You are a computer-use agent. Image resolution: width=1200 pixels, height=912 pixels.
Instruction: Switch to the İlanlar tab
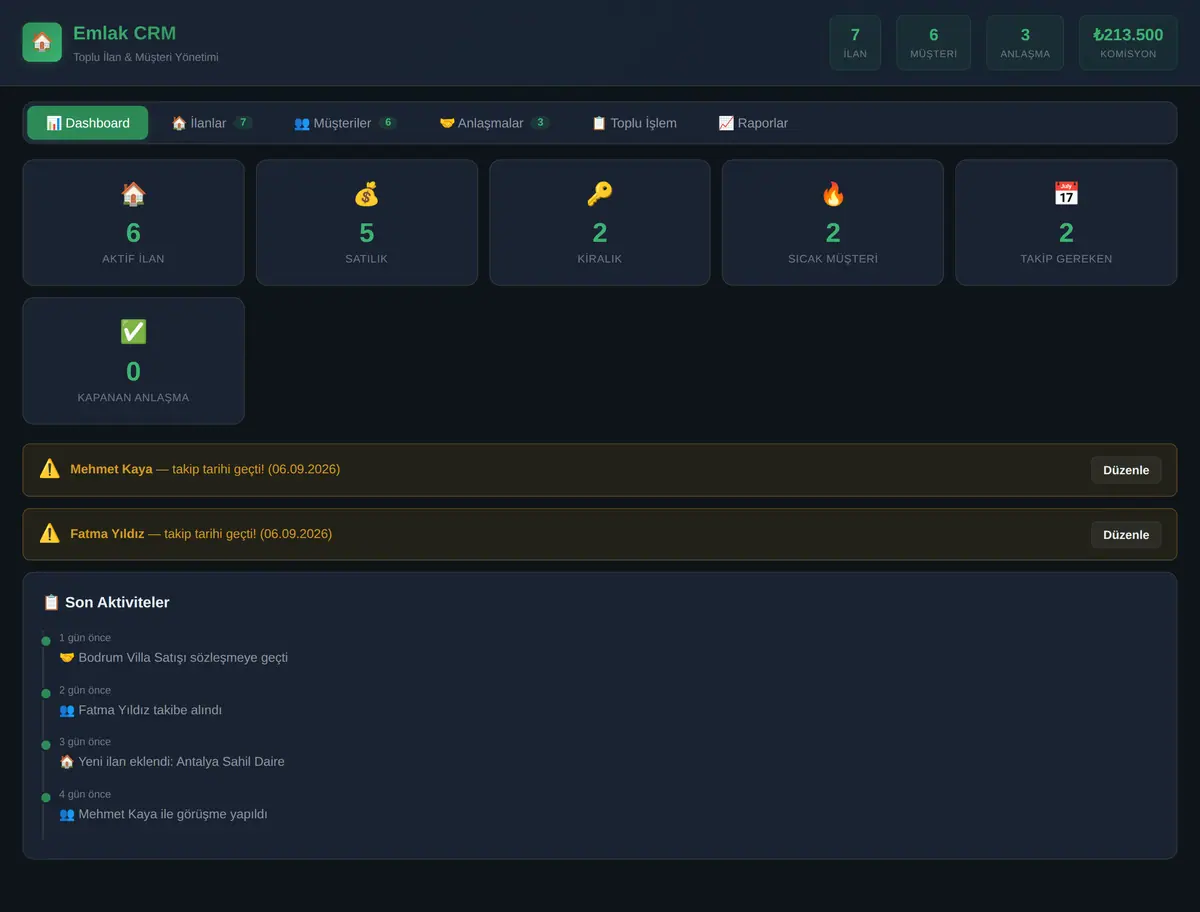click(211, 123)
